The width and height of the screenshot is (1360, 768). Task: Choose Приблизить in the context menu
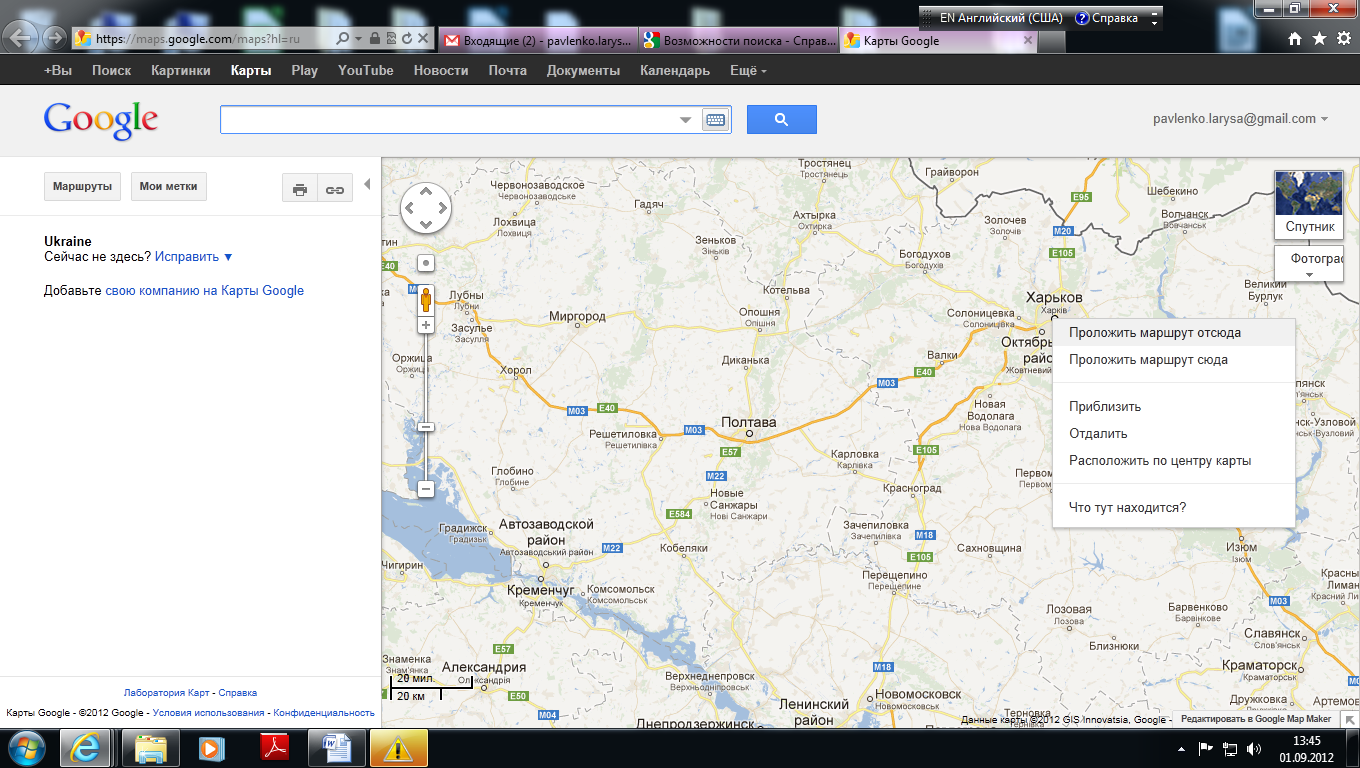pyautogui.click(x=1174, y=407)
